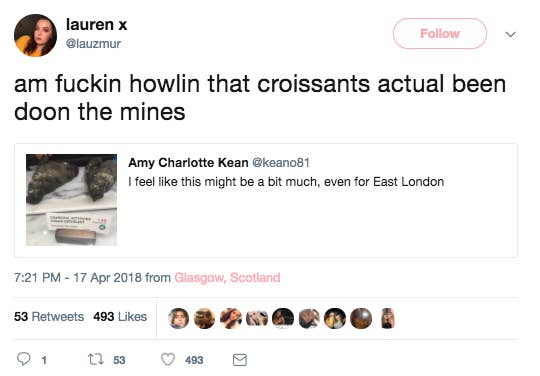This screenshot has width=540, height=376.
Task: Open Amy Charlotte Kean's quoted tweet name
Action: click(x=188, y=163)
